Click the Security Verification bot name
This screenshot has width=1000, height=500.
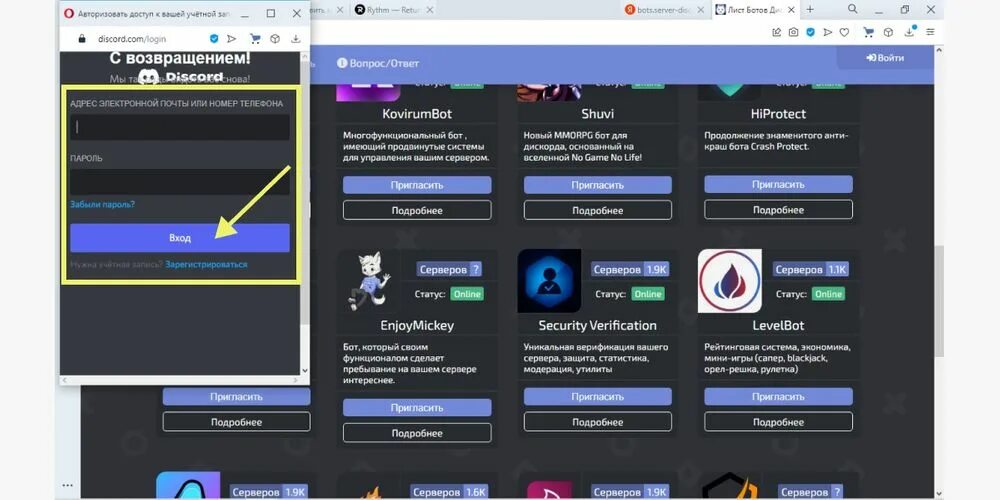(598, 325)
